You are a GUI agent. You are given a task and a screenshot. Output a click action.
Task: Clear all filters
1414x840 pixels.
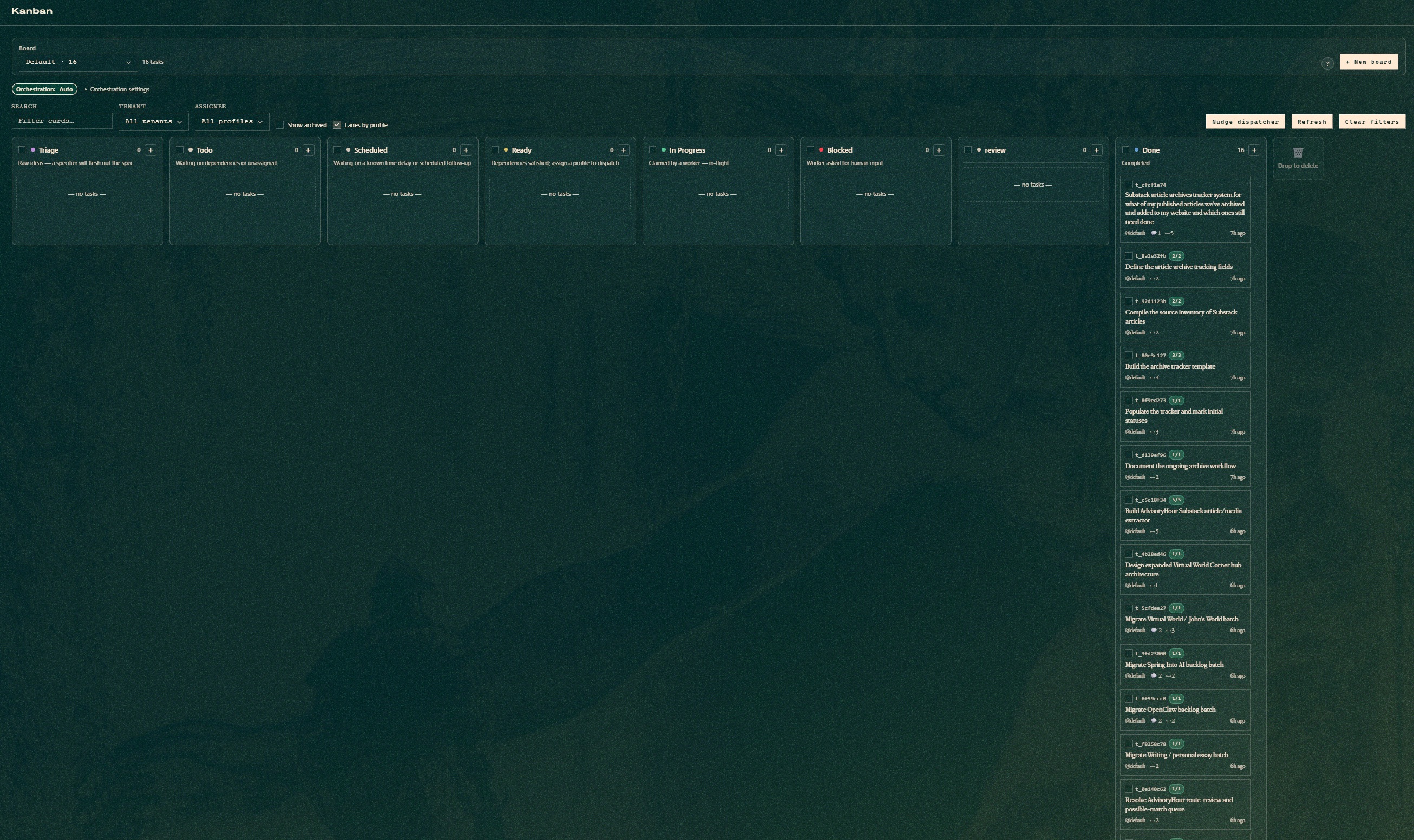pyautogui.click(x=1372, y=122)
